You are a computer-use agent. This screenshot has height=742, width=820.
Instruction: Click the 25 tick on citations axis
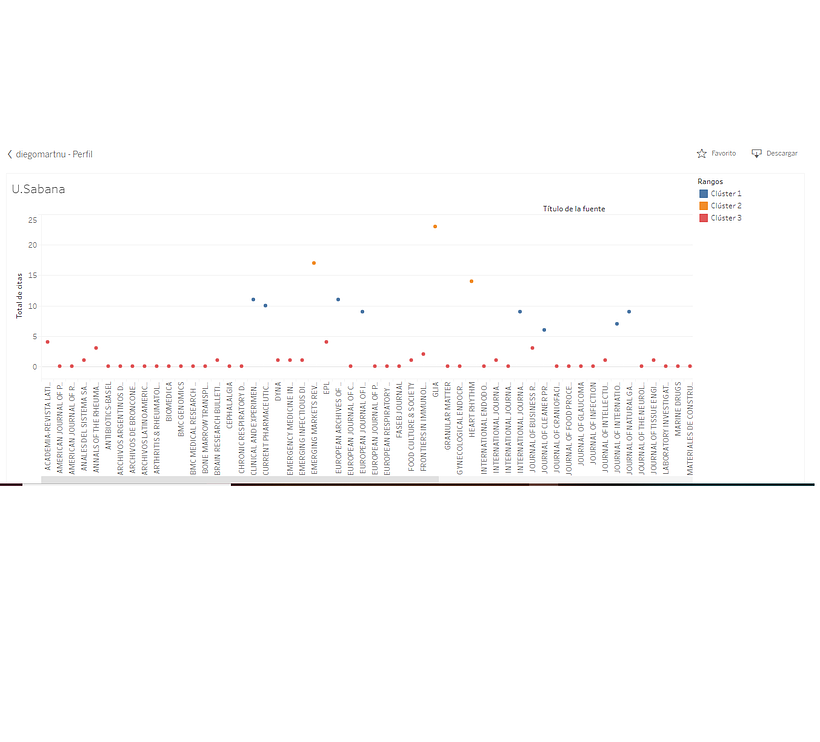point(32,220)
